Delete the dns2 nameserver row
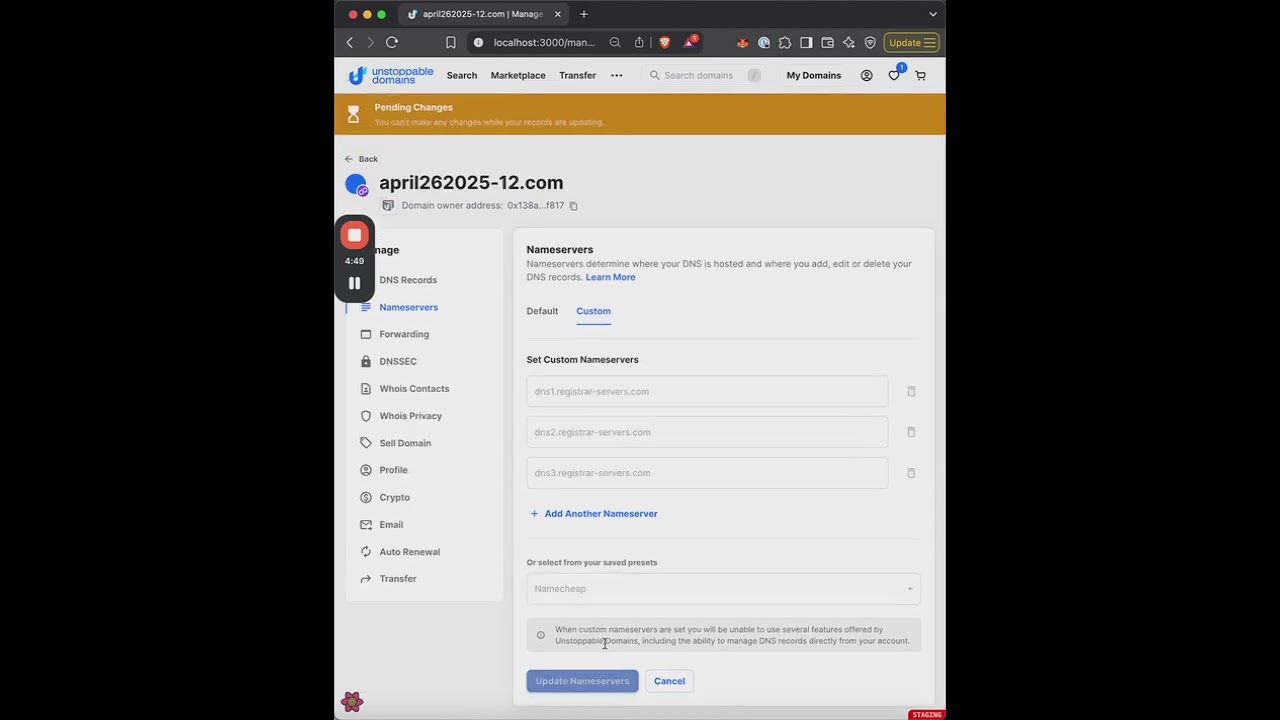Viewport: 1280px width, 720px height. pos(911,432)
